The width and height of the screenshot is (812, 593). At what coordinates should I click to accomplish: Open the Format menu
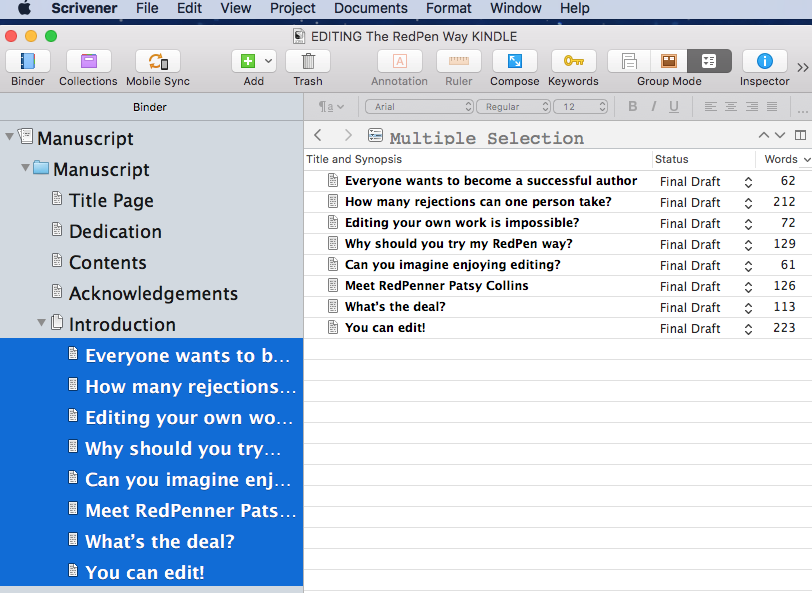click(x=449, y=8)
